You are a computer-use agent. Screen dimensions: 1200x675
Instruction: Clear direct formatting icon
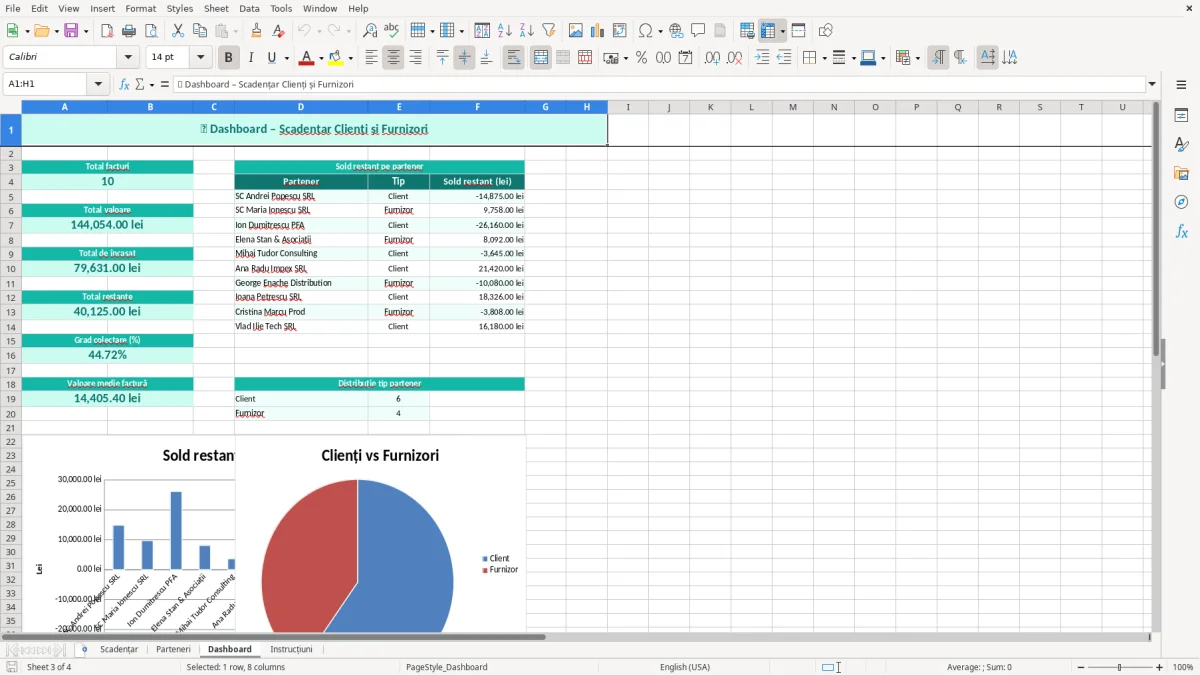(279, 31)
